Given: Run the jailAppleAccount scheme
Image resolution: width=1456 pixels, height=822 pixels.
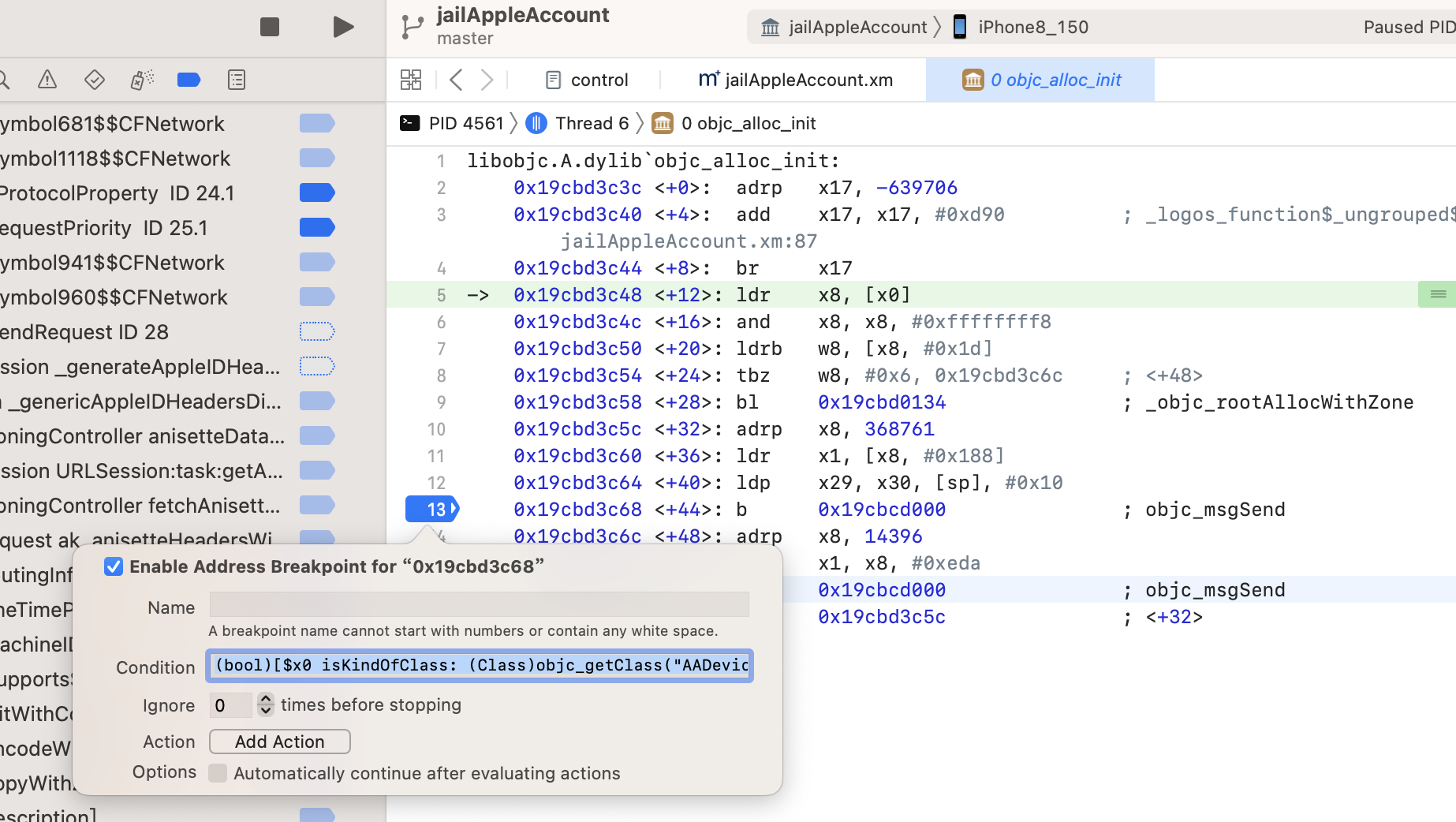Looking at the screenshot, I should pos(343,27).
